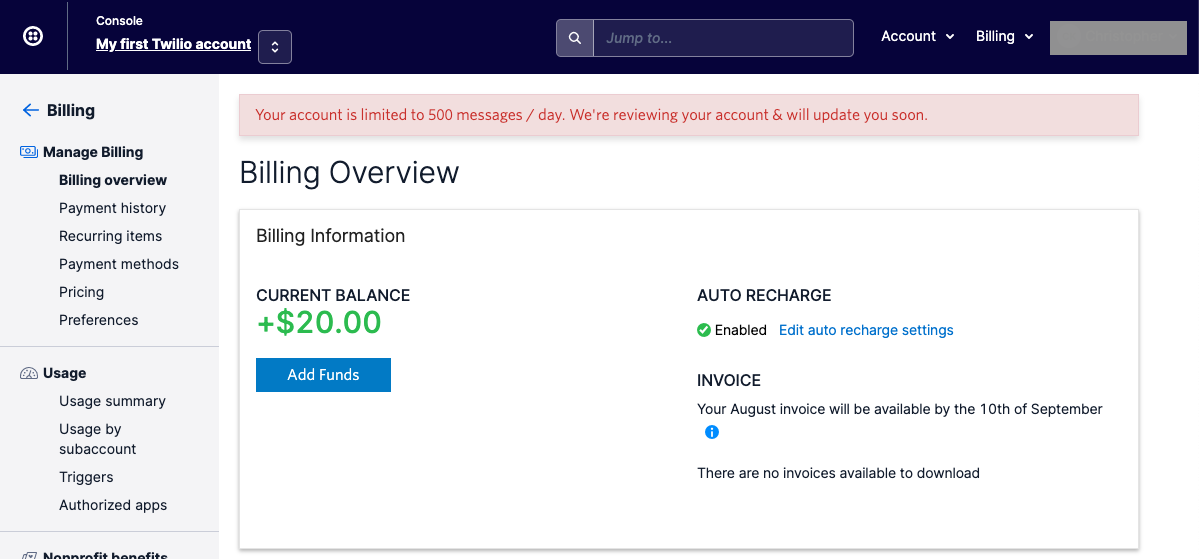Open the account switcher chevron button

click(x=275, y=47)
